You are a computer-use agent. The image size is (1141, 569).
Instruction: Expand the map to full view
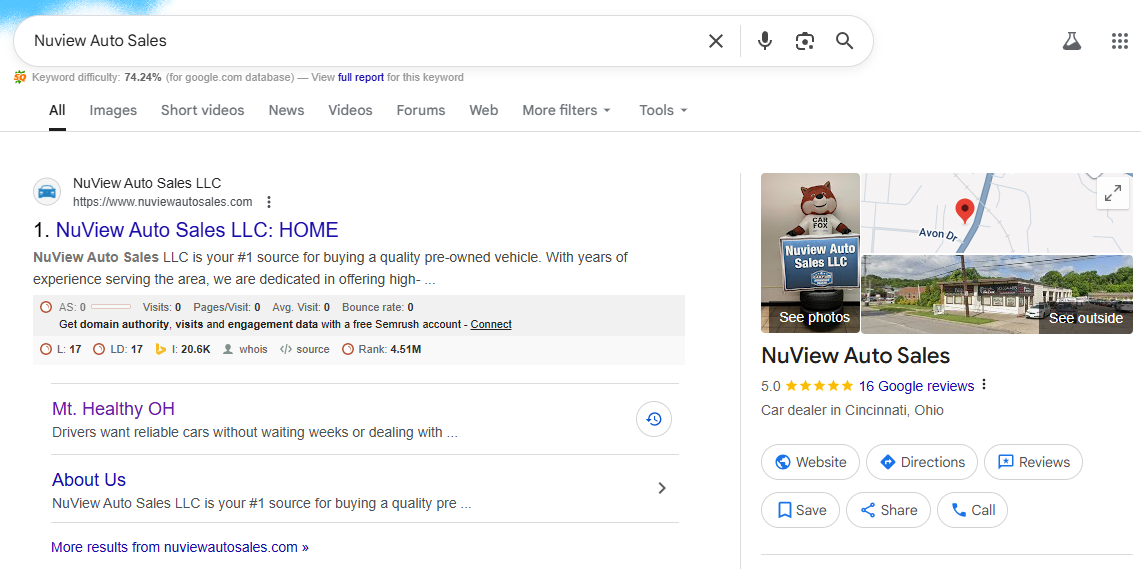point(1113,194)
